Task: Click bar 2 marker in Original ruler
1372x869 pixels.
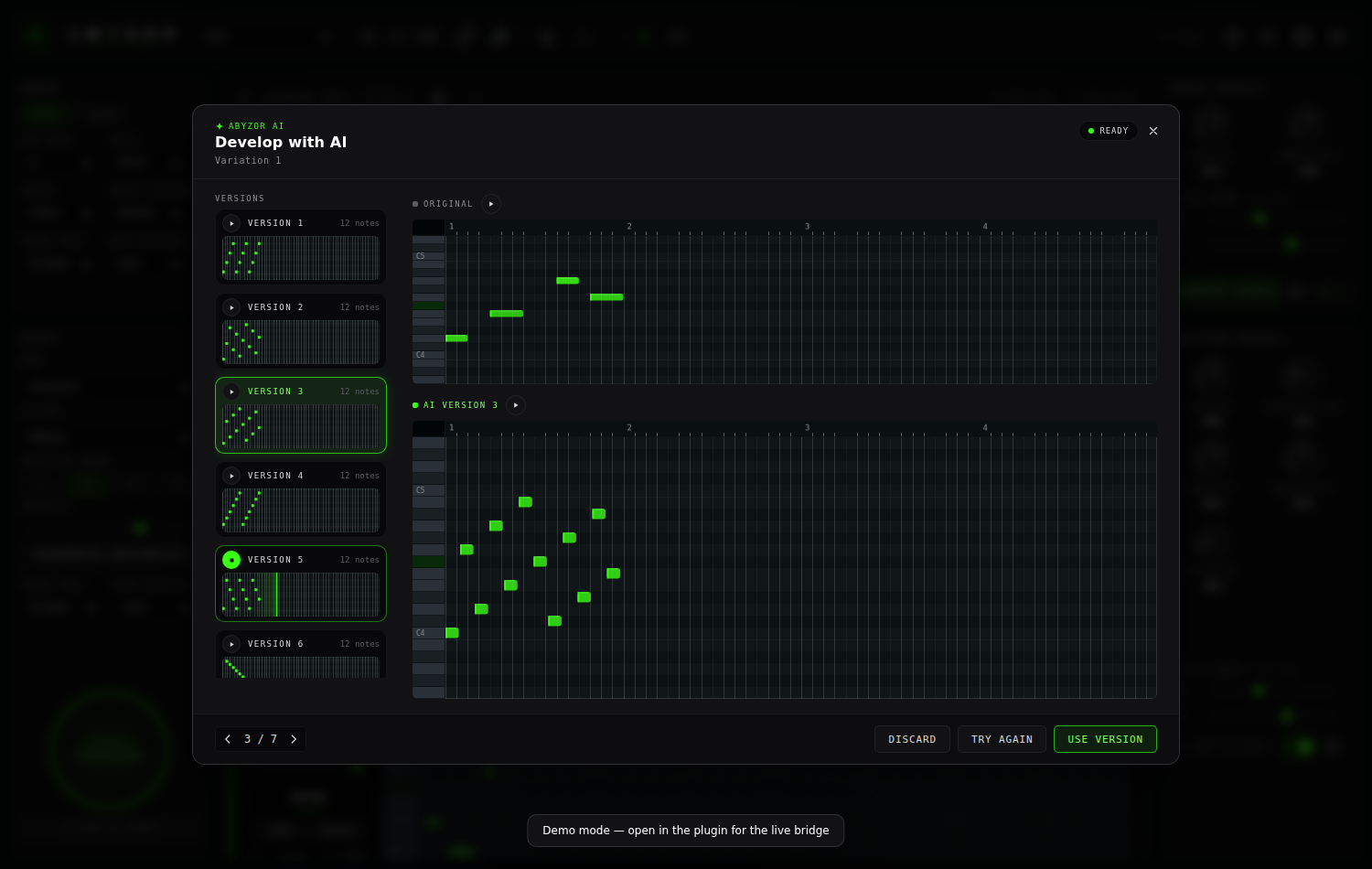Action: coord(629,227)
